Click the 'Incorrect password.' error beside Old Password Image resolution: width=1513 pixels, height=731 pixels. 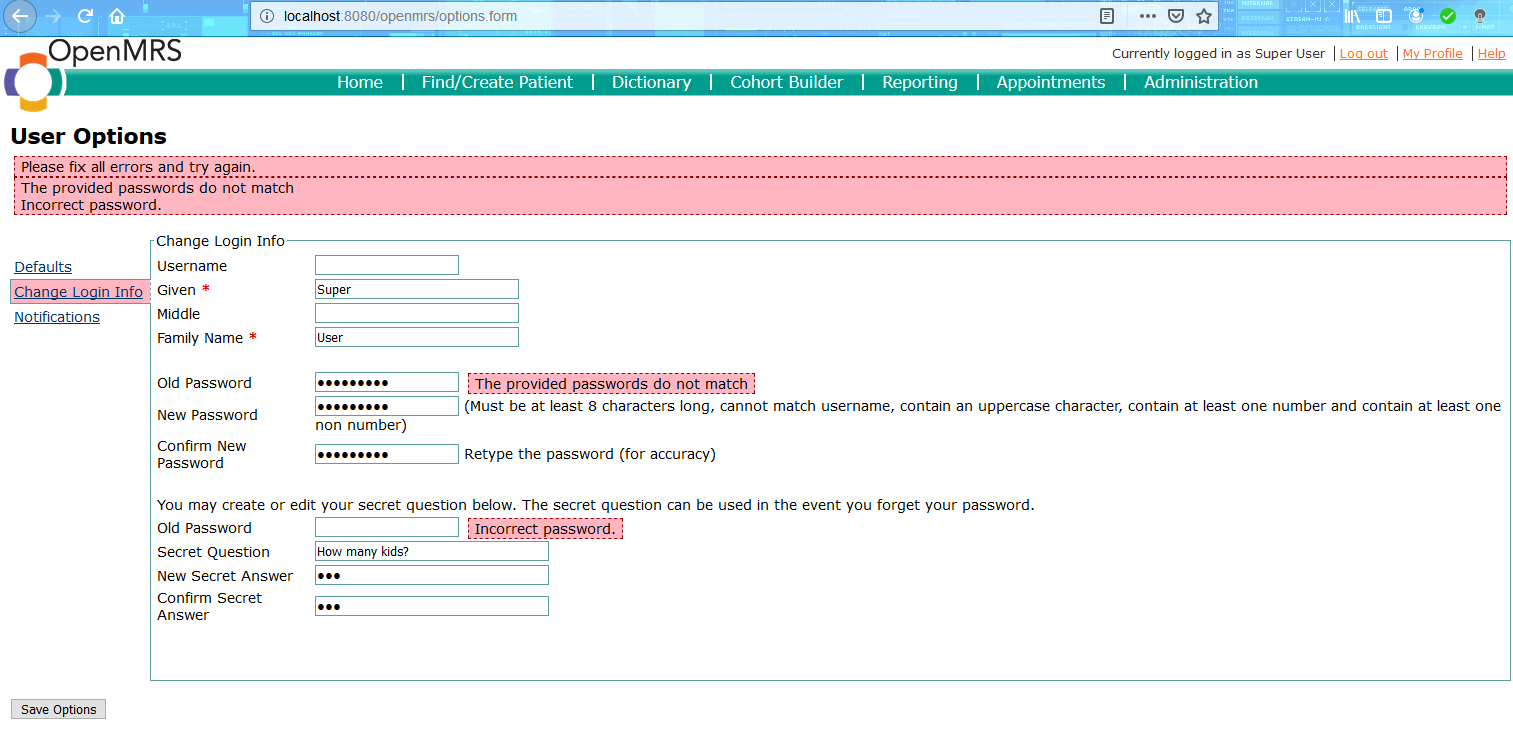click(x=545, y=529)
